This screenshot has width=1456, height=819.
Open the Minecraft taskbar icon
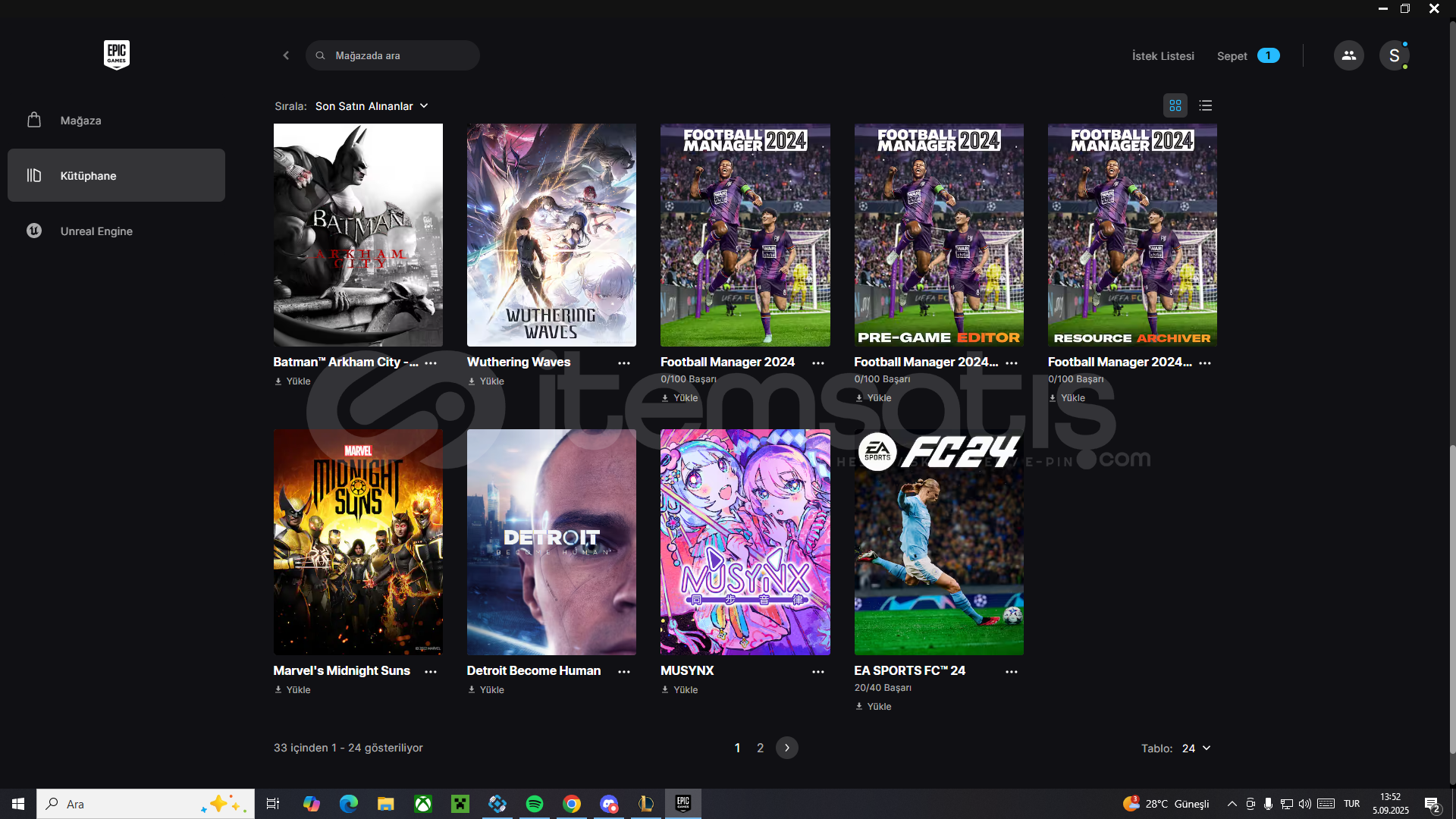coord(460,804)
